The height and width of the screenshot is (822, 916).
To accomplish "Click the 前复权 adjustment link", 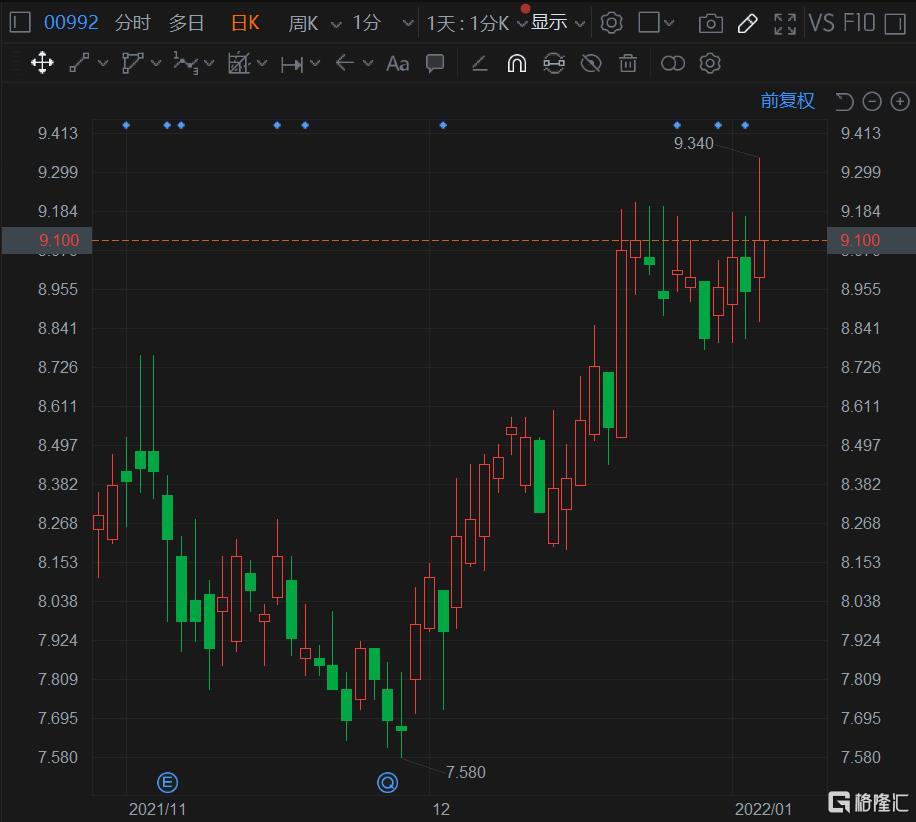I will [787, 101].
